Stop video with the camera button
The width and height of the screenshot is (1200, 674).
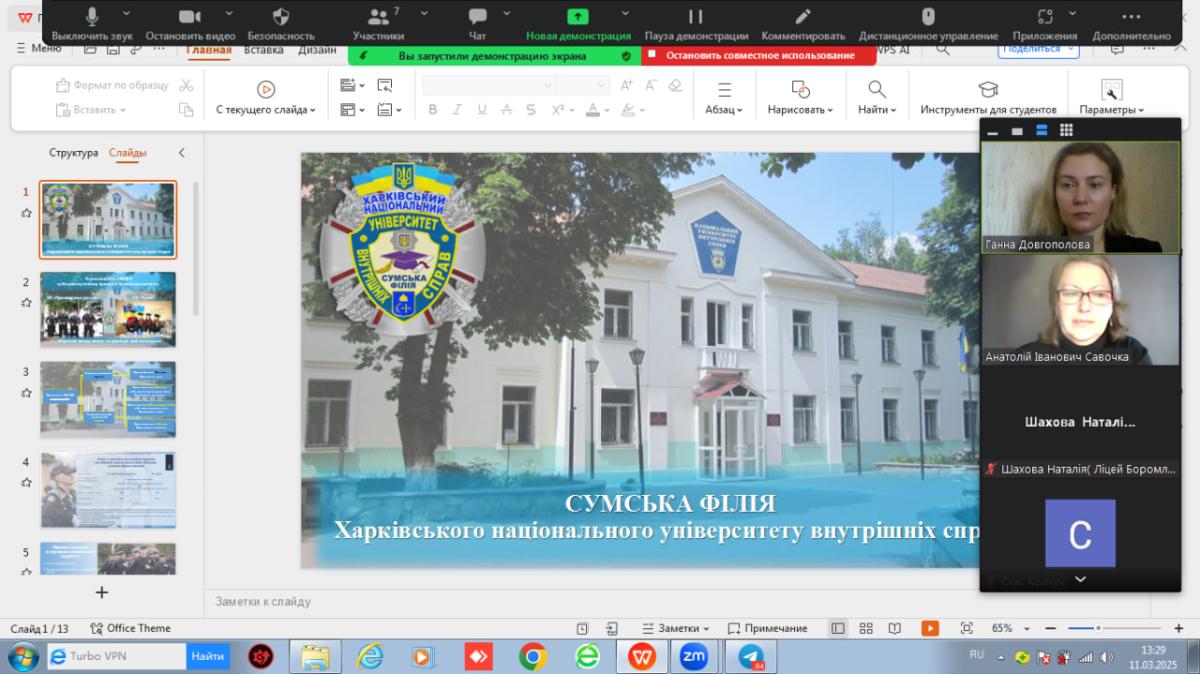[189, 17]
